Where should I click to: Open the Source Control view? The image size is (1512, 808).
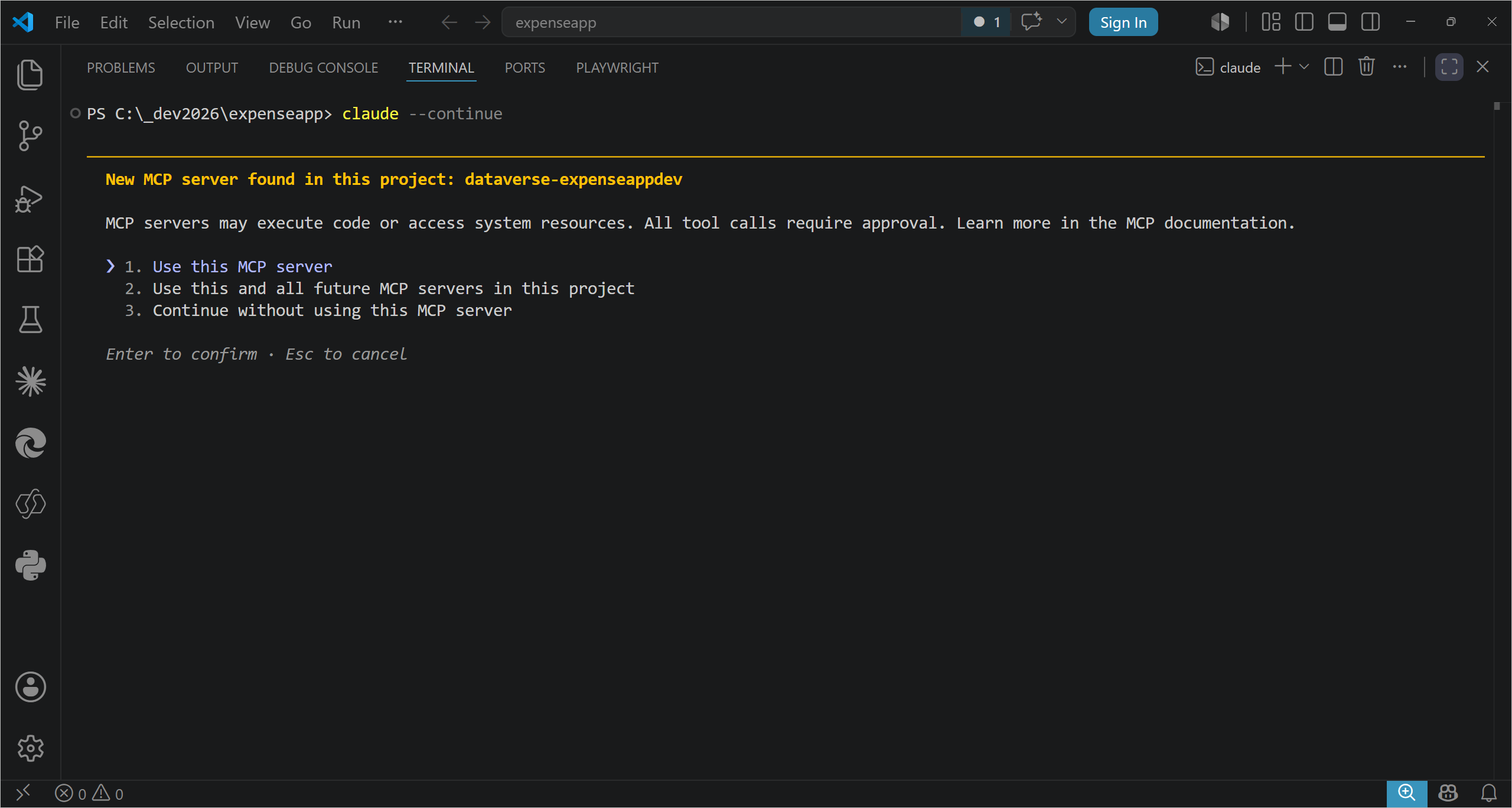[30, 136]
